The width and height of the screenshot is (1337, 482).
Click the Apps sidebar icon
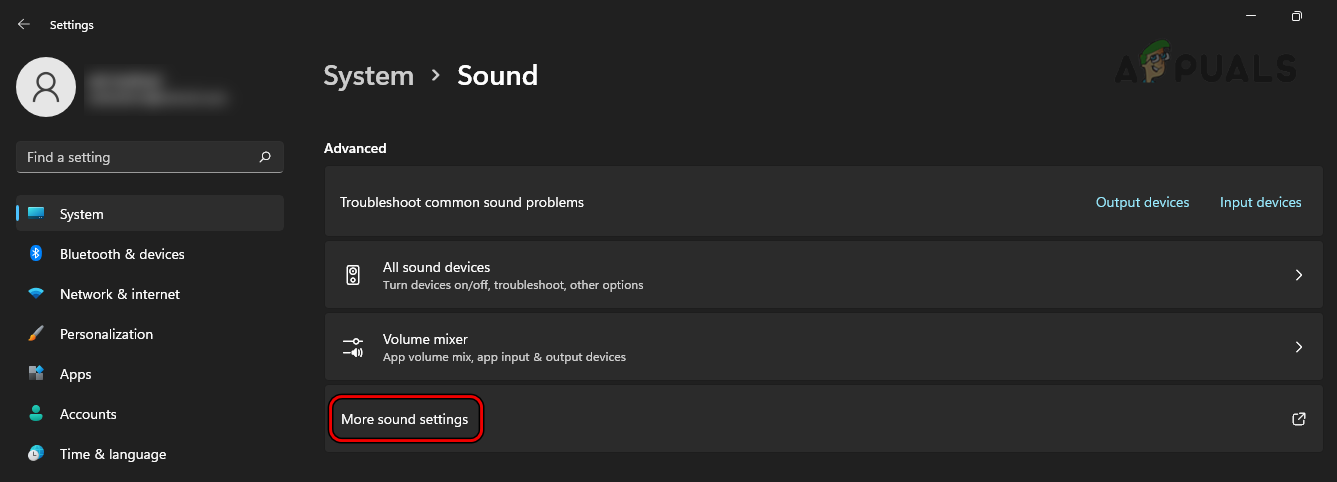(x=36, y=374)
